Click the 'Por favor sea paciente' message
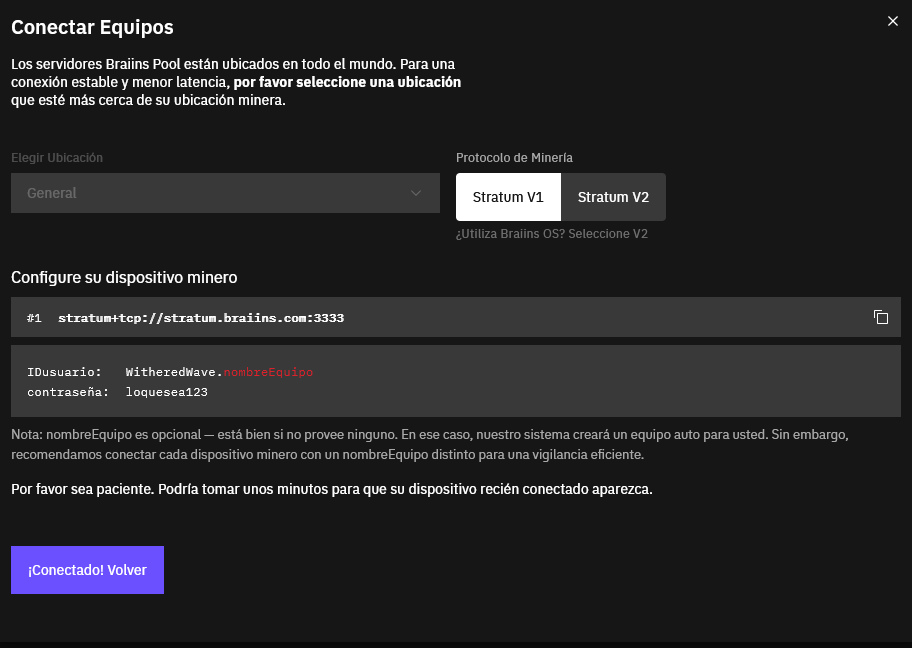 tap(331, 490)
